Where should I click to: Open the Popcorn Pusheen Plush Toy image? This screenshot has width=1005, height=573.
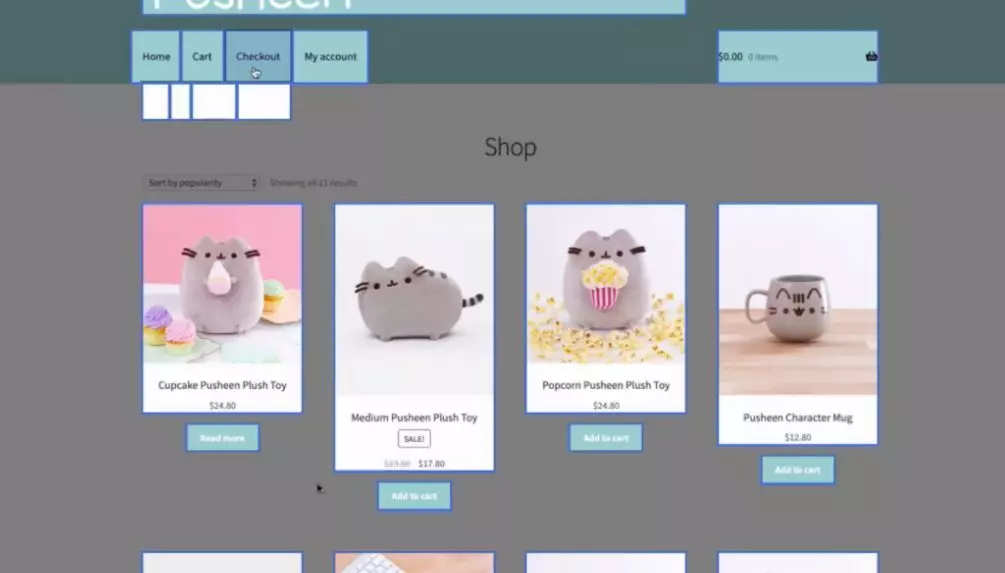pos(606,284)
